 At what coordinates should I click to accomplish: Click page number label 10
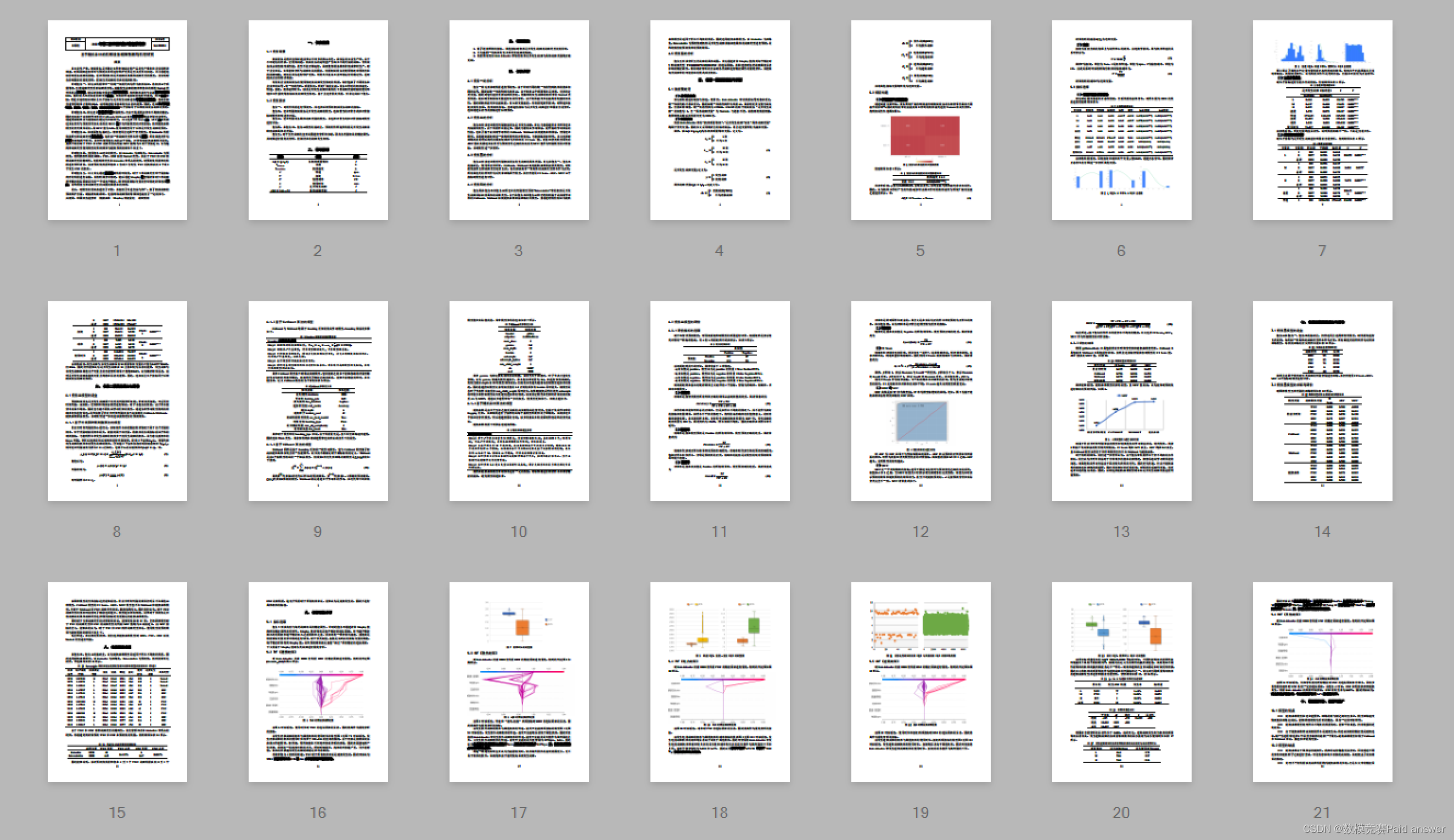[x=519, y=532]
